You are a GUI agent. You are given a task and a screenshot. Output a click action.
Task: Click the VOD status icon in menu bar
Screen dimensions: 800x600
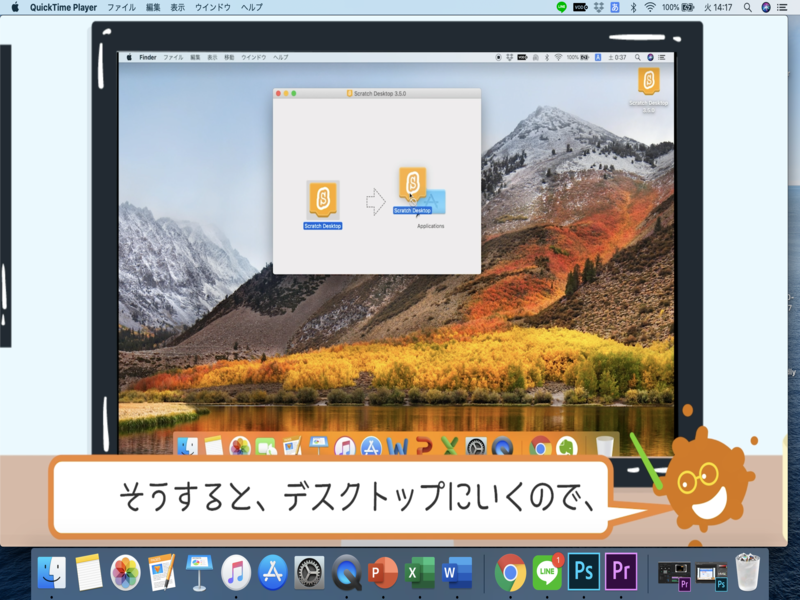coord(580,7)
